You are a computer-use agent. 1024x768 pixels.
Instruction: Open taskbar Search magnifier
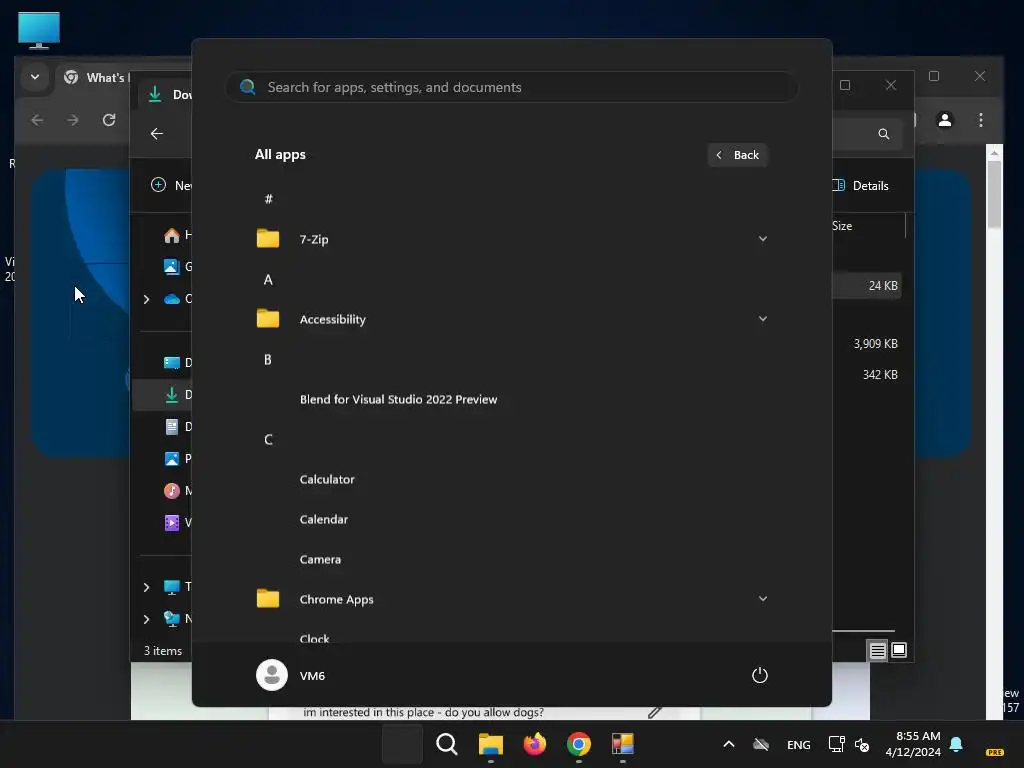[x=447, y=744]
